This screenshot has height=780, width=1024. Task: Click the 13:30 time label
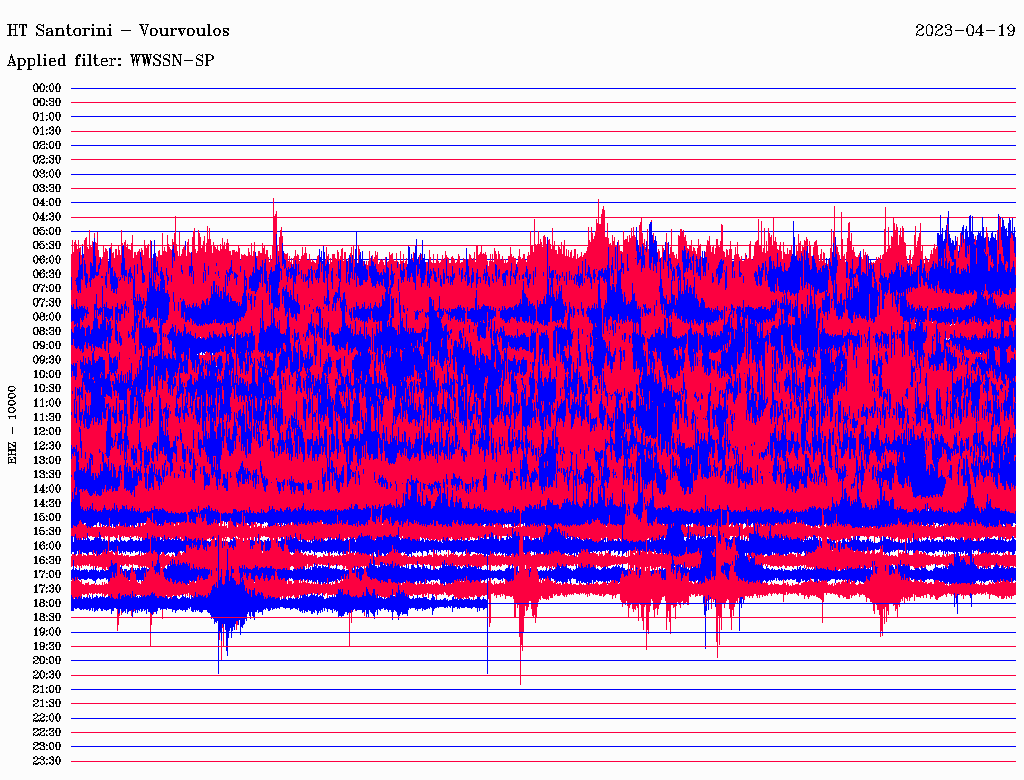tap(47, 474)
